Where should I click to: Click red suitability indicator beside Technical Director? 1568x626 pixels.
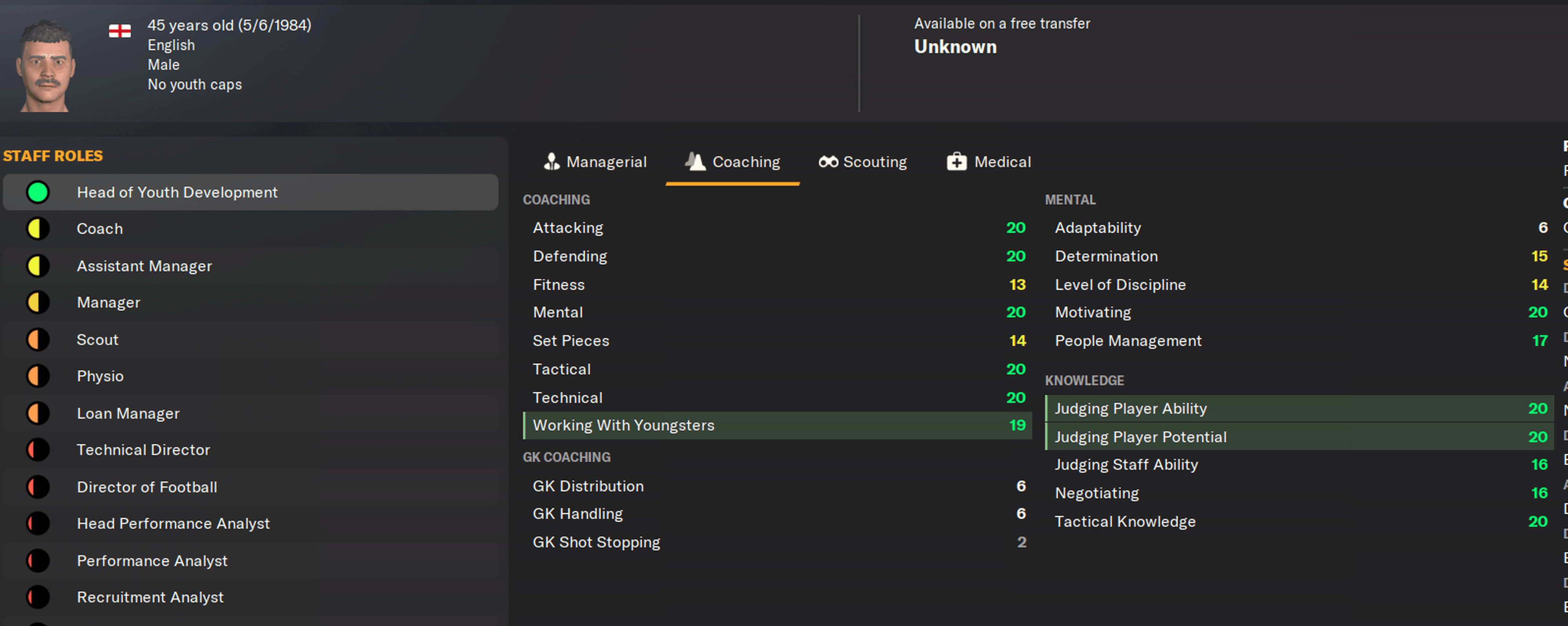tap(38, 450)
